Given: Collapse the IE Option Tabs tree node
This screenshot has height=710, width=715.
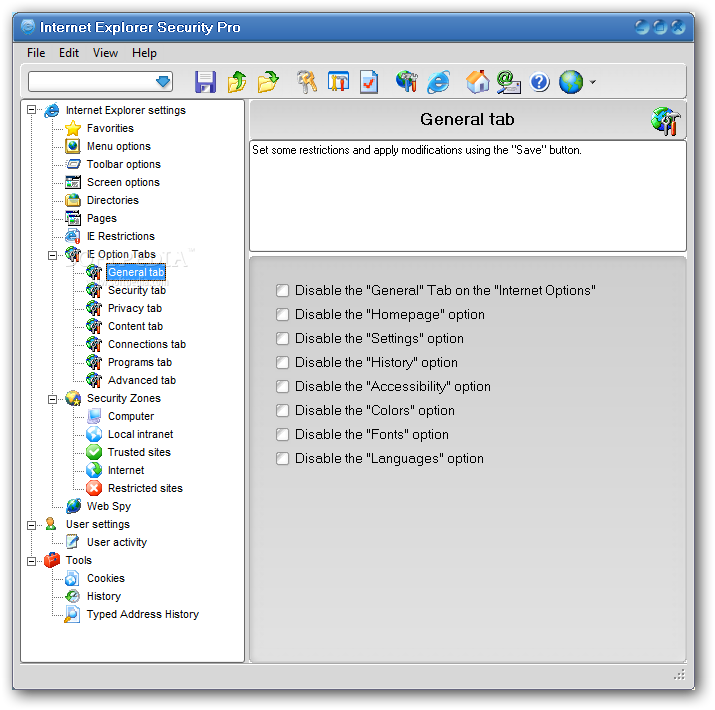Looking at the screenshot, I should (x=52, y=255).
